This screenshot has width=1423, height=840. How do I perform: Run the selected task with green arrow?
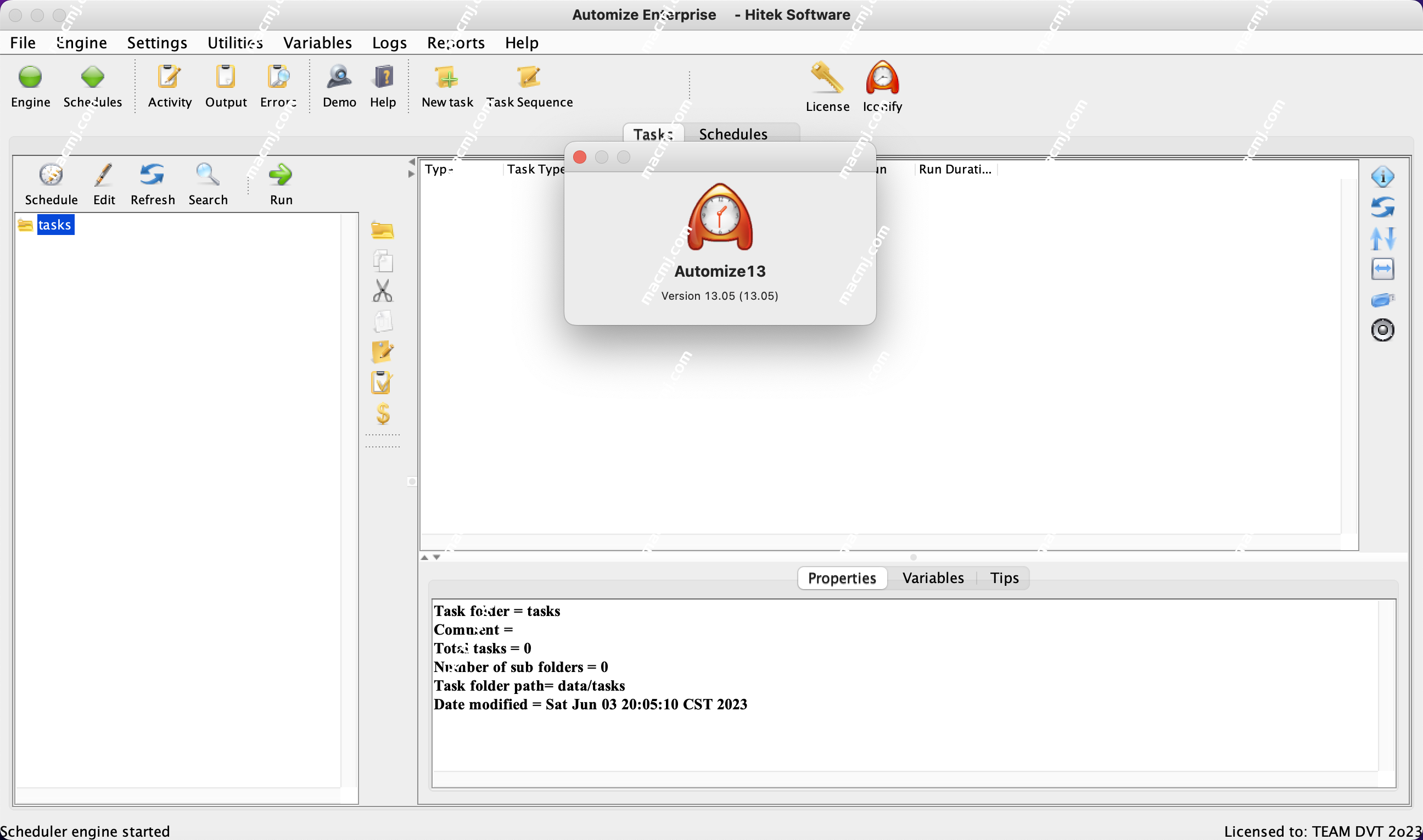tap(281, 175)
